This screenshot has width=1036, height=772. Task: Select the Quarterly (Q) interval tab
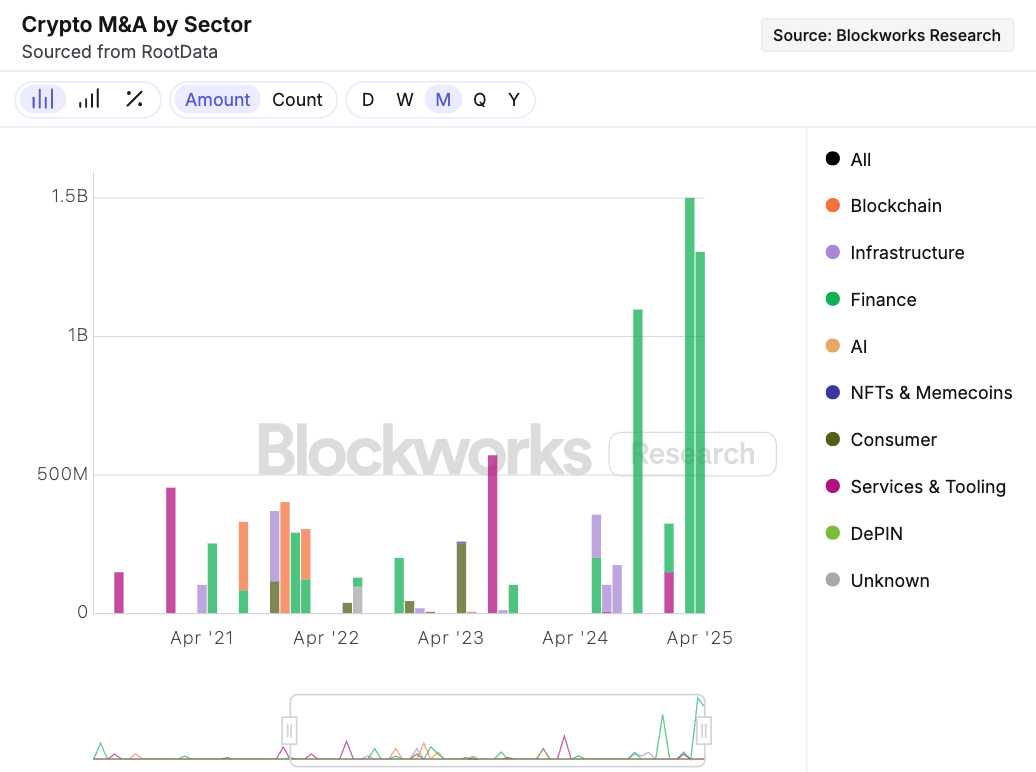pos(480,99)
